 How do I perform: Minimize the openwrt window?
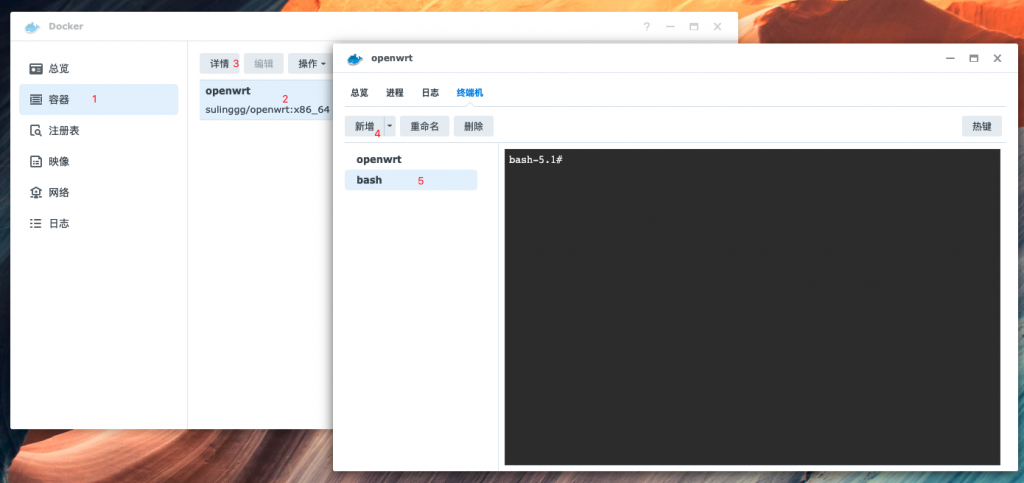pos(950,58)
